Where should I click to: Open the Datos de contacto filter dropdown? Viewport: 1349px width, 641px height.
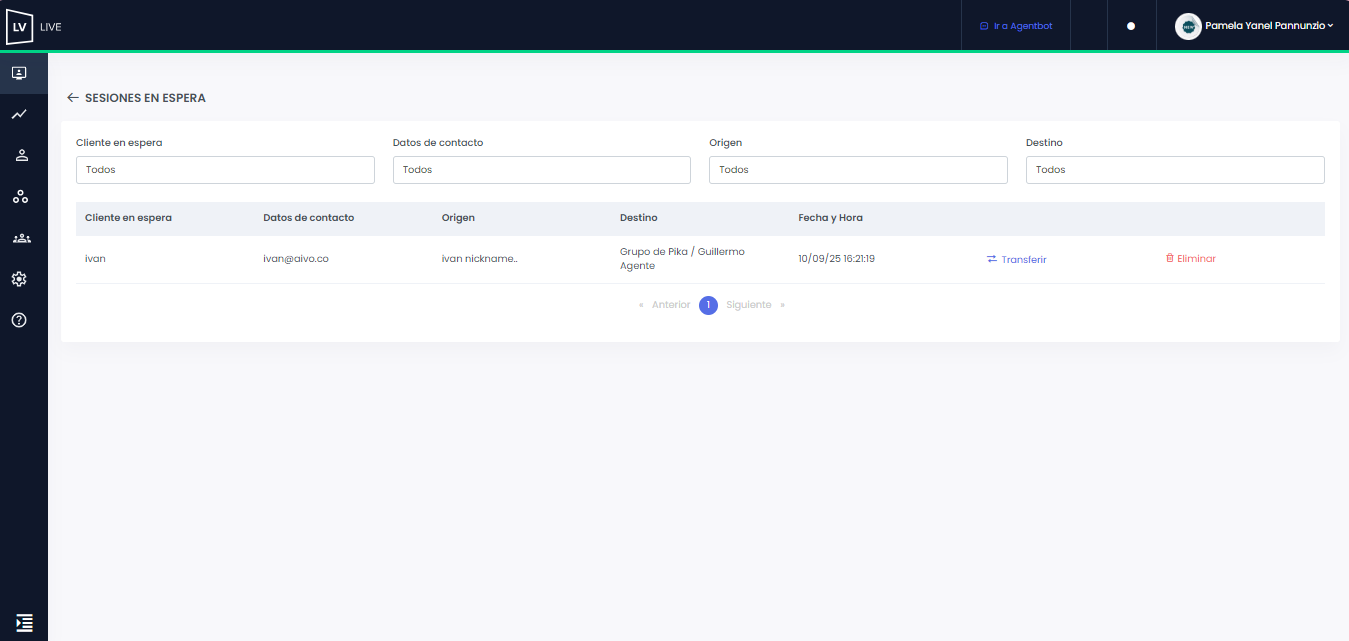click(x=541, y=170)
